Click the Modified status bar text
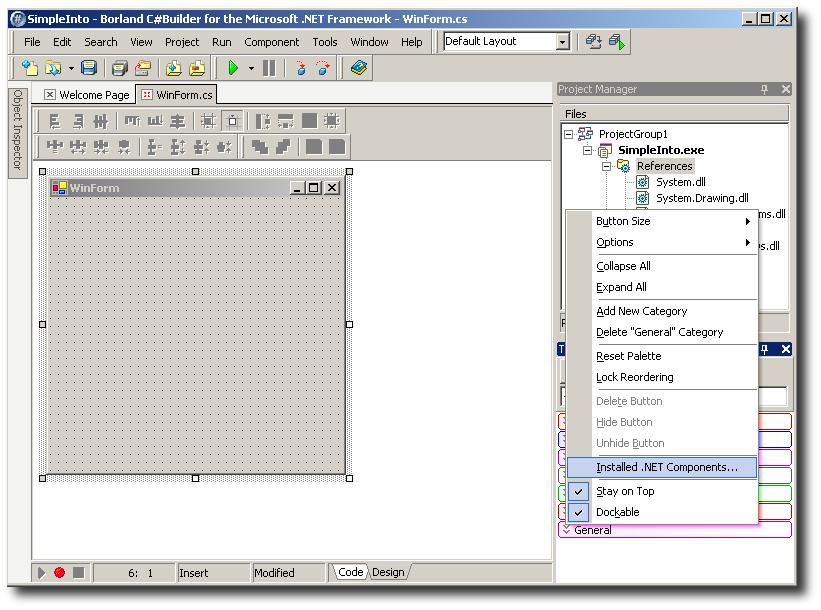 (274, 573)
